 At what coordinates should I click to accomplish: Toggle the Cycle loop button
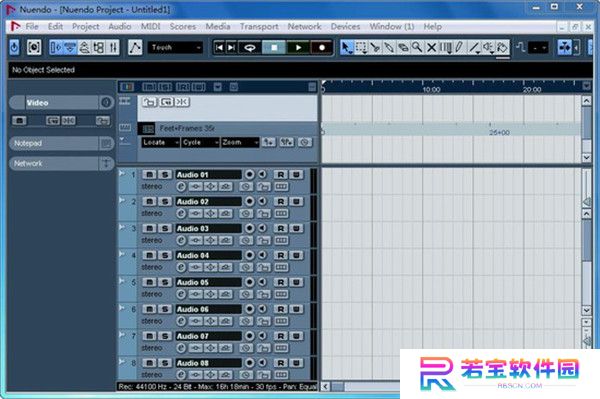point(250,47)
